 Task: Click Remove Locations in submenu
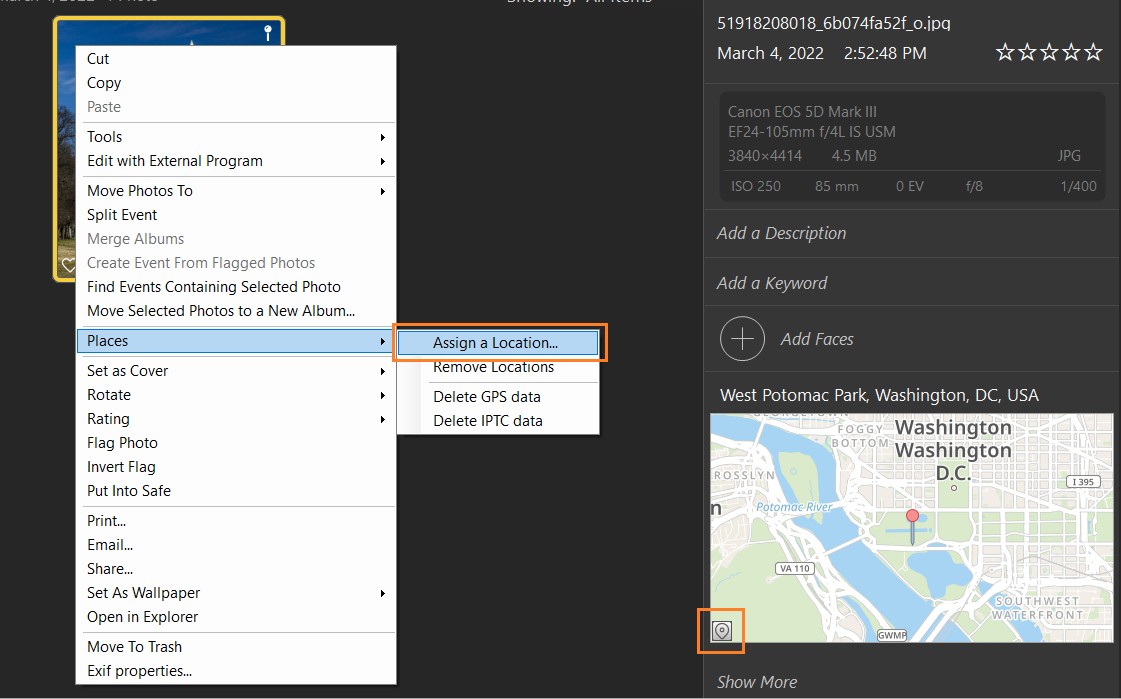pos(498,367)
